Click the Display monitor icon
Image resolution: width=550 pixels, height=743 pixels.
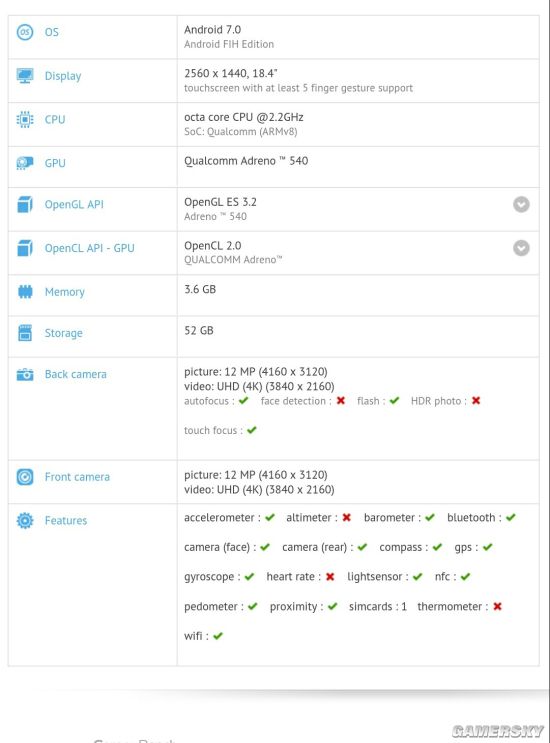coord(25,76)
